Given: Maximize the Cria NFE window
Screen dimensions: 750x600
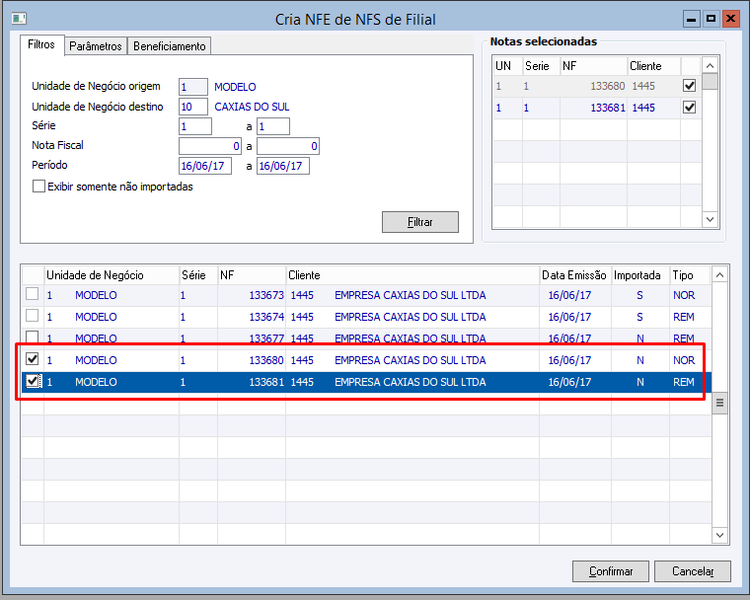Looking at the screenshot, I should click(711, 19).
